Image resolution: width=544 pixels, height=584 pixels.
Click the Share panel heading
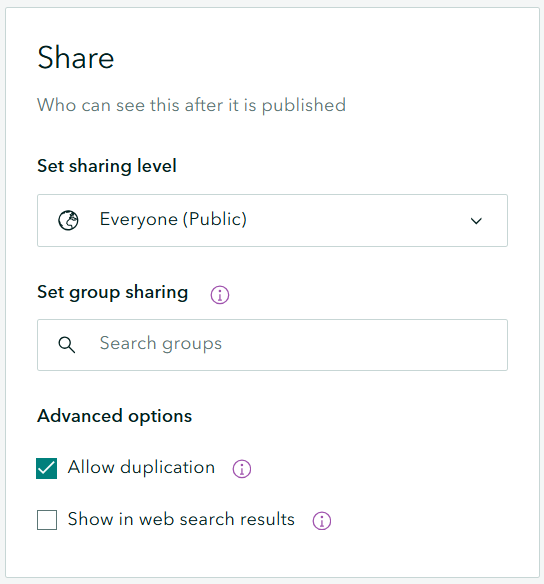76,58
